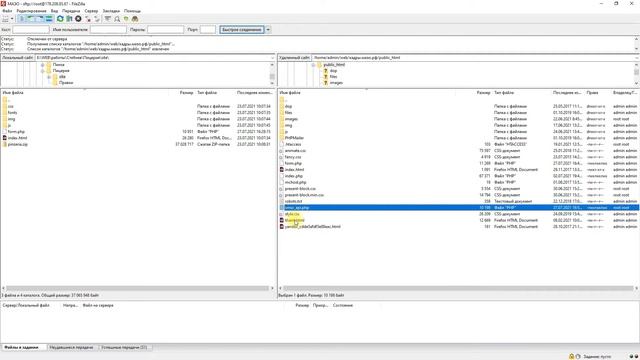Image resolution: width=640 pixels, height=360 pixels.
Task: Disconnect from the current server
Action: (88, 19)
